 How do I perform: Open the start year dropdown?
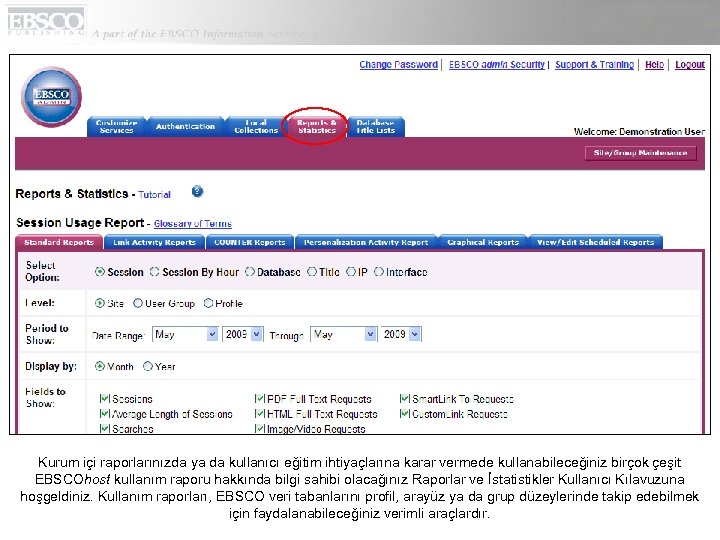point(242,334)
